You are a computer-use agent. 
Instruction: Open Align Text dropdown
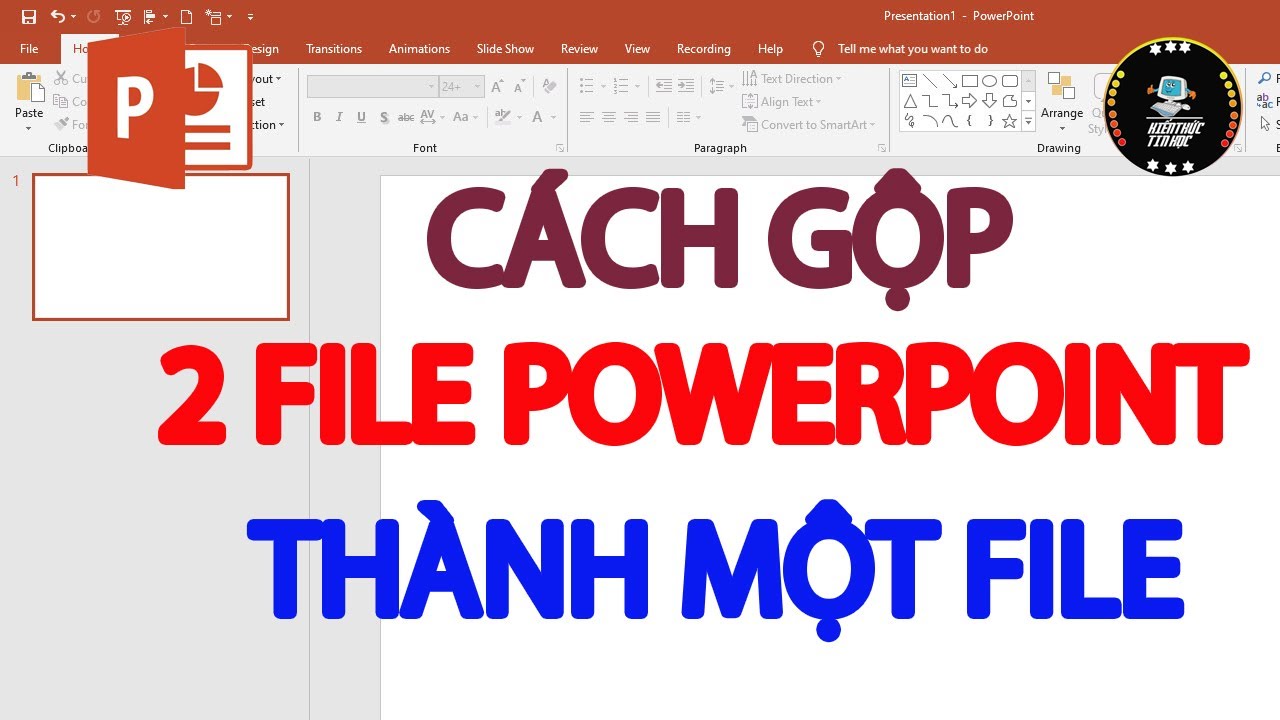pos(782,102)
